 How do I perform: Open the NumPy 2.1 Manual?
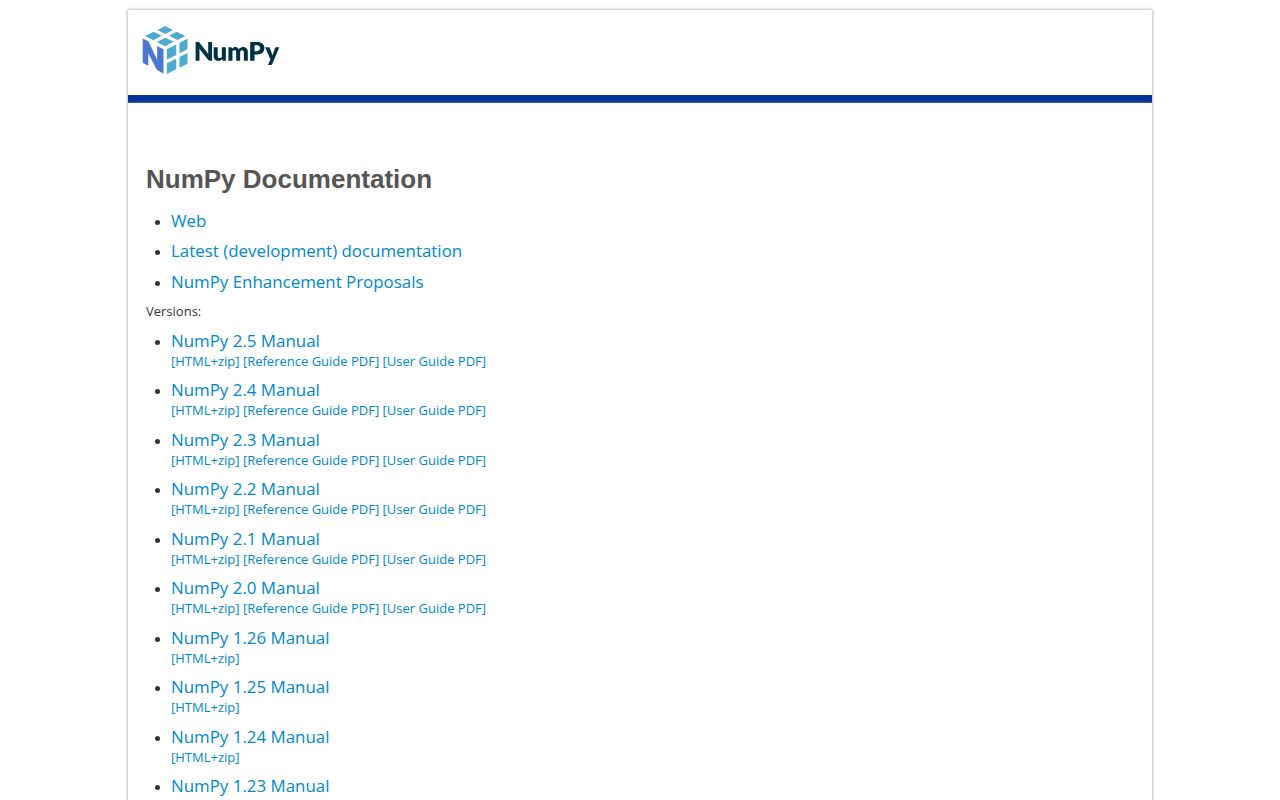pos(245,539)
